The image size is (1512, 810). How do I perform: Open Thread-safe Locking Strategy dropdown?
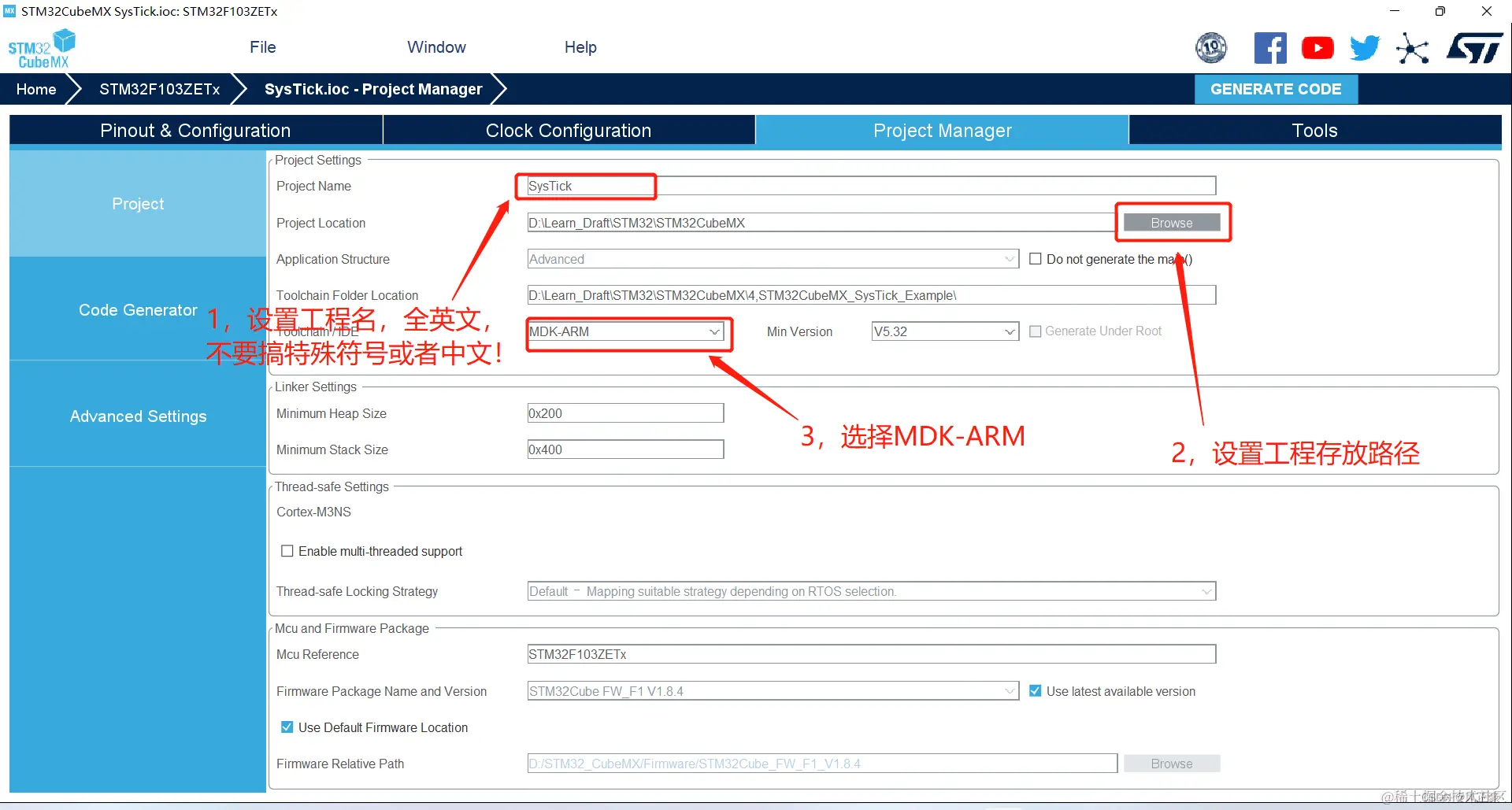[x=871, y=591]
